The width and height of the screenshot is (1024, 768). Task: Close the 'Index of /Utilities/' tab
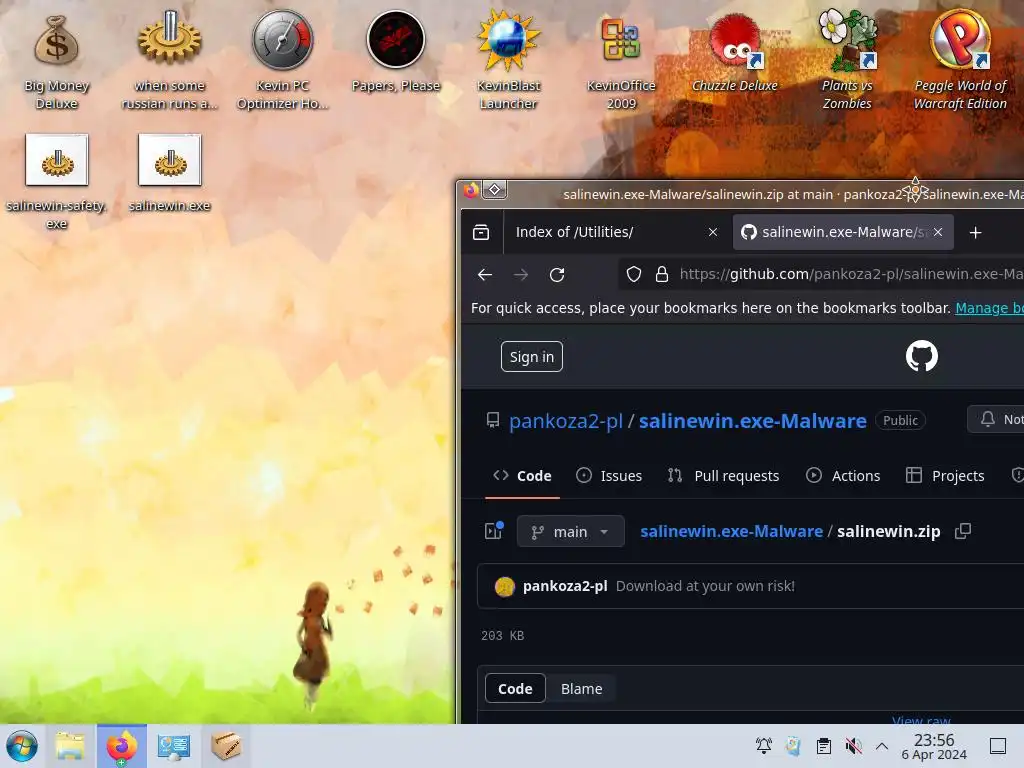tap(713, 232)
